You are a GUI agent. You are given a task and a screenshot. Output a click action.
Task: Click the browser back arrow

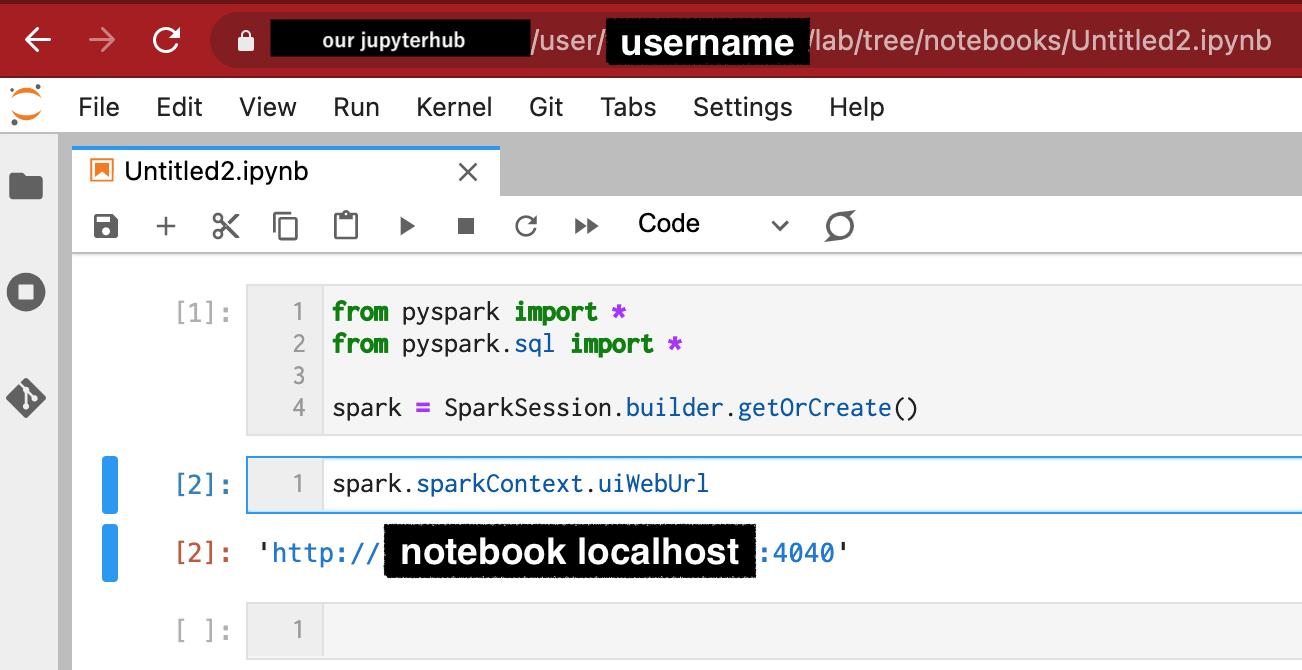point(38,40)
